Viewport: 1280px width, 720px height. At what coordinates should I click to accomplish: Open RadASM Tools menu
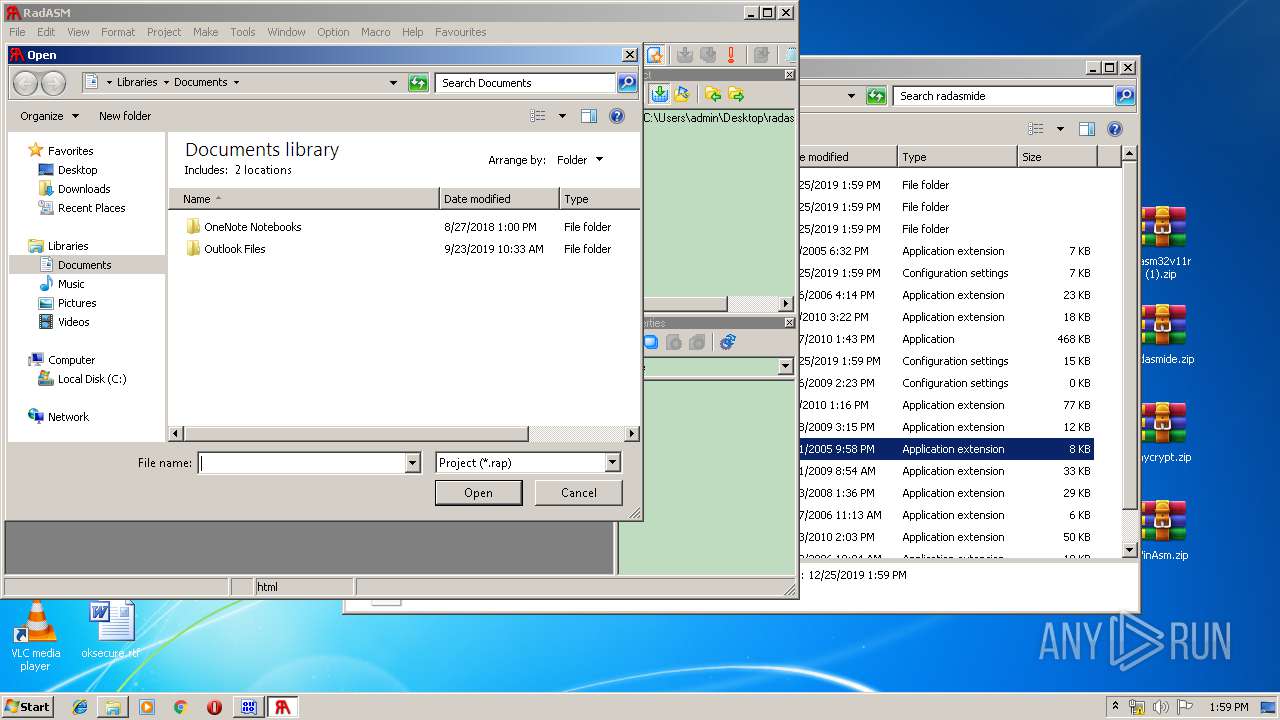[x=243, y=32]
